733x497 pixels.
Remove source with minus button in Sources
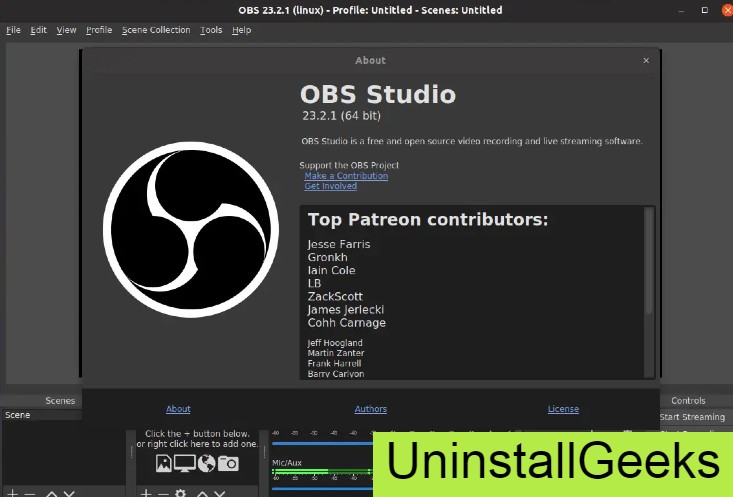[163, 493]
